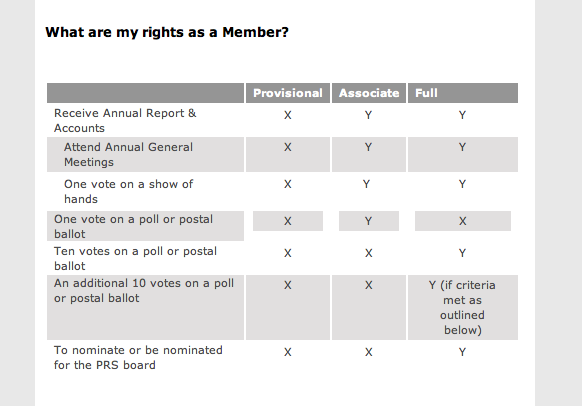
Task: Click Associate X for PRS board nomination row
Action: click(x=368, y=352)
